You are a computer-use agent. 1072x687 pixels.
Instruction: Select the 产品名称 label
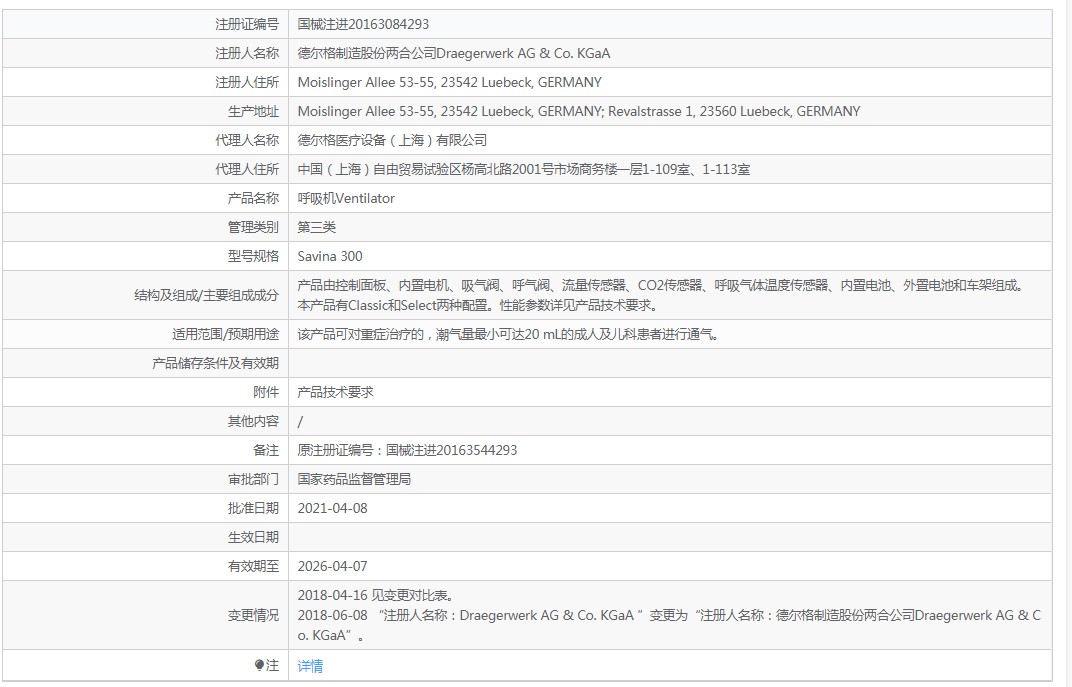253,198
